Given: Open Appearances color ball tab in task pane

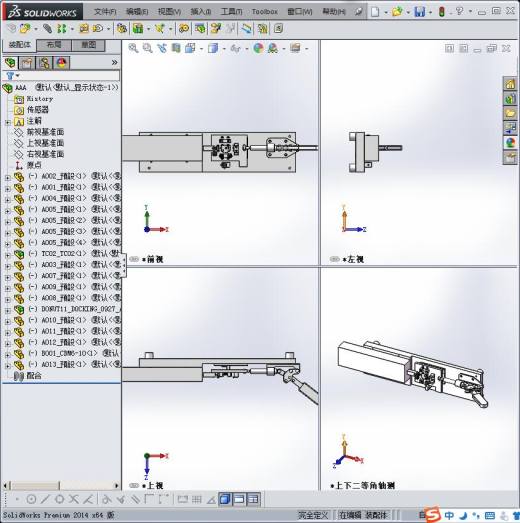Looking at the screenshot, I should coord(510,143).
